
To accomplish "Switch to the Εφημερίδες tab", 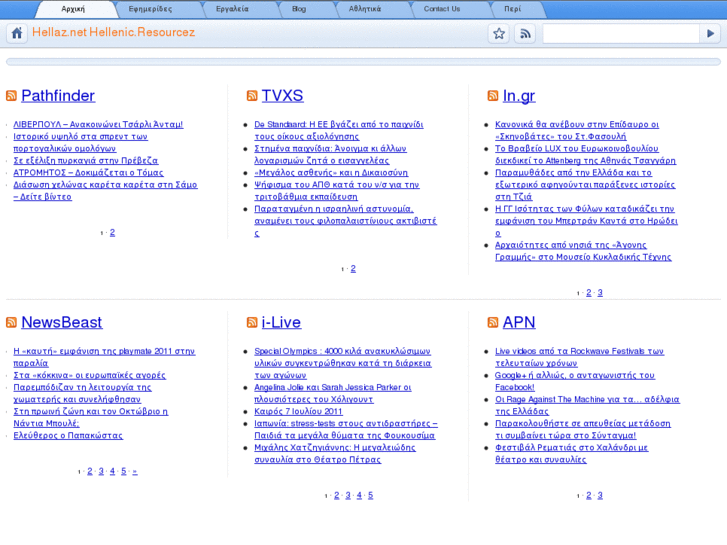I will click(150, 9).
